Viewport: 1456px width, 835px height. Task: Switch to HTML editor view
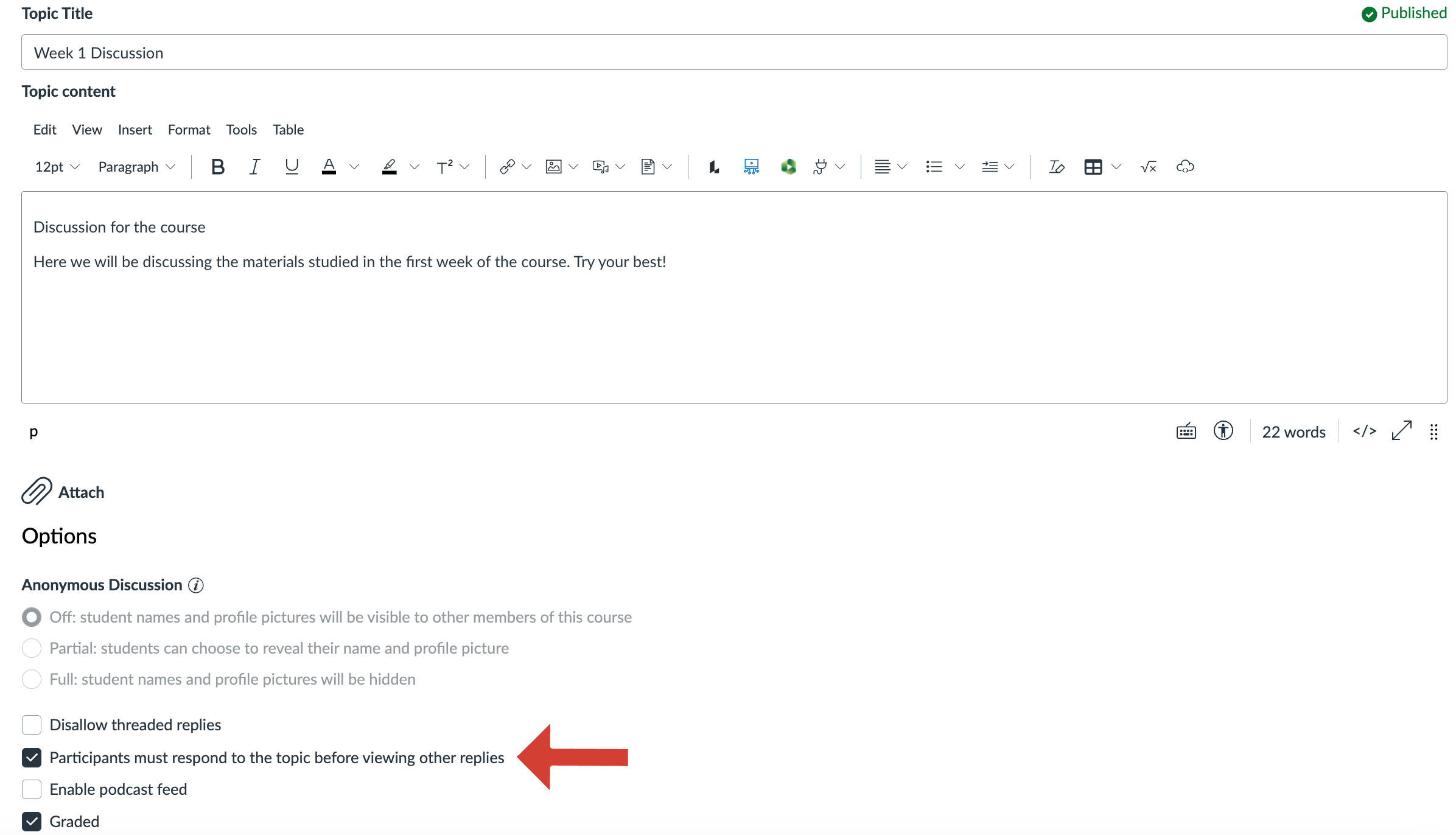[x=1364, y=431]
